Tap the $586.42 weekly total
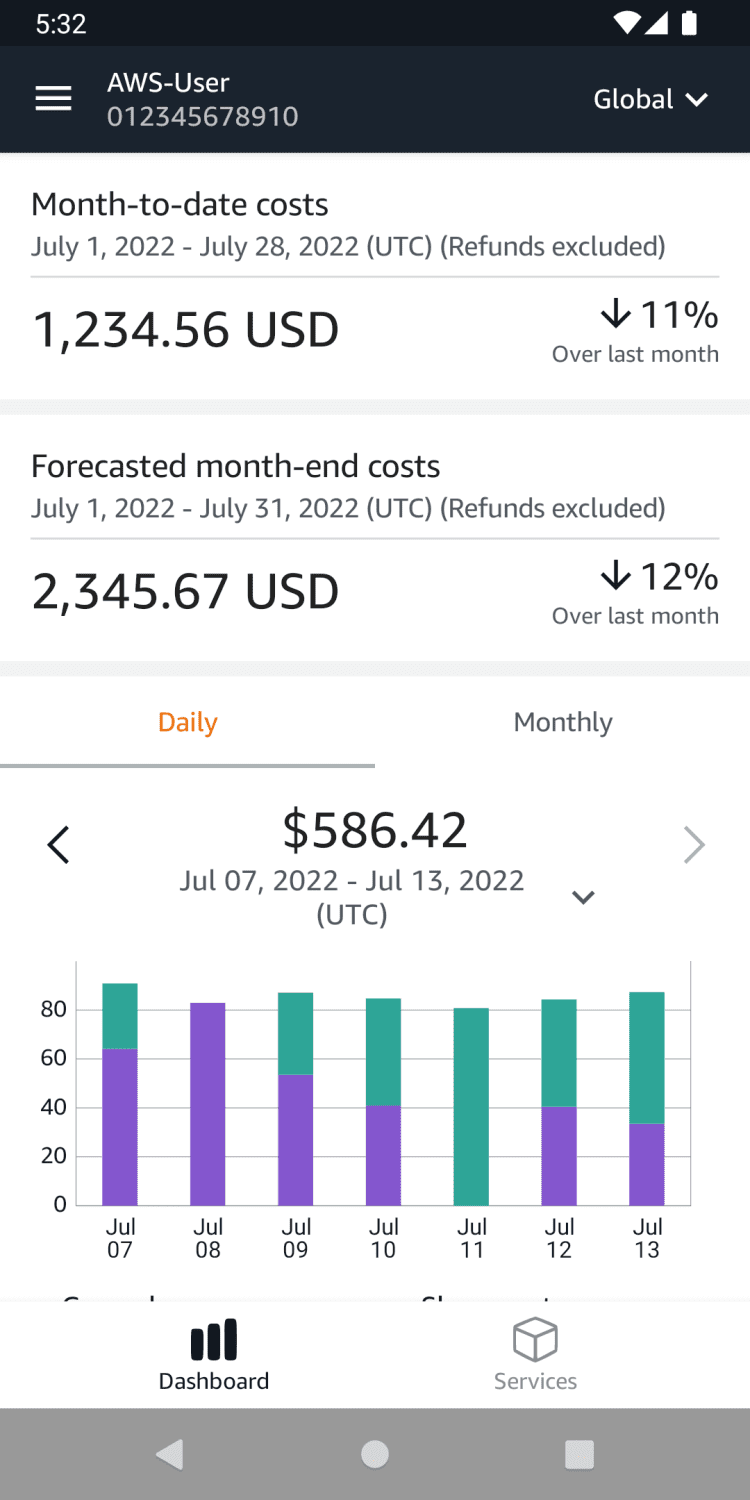The image size is (750, 1500). (375, 830)
